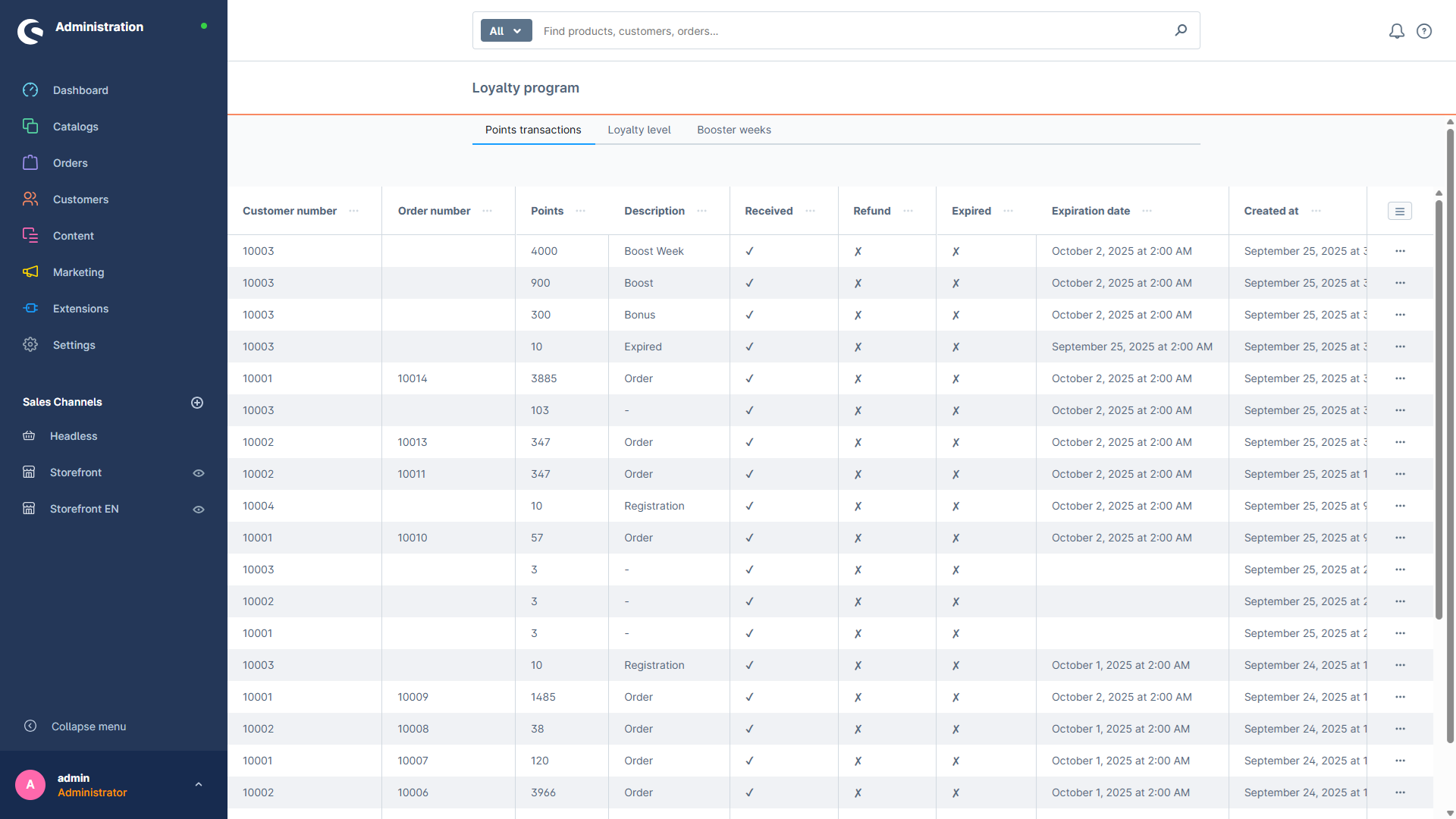The width and height of the screenshot is (1456, 819).
Task: Open the Dashboard icon in sidebar
Action: tap(30, 90)
